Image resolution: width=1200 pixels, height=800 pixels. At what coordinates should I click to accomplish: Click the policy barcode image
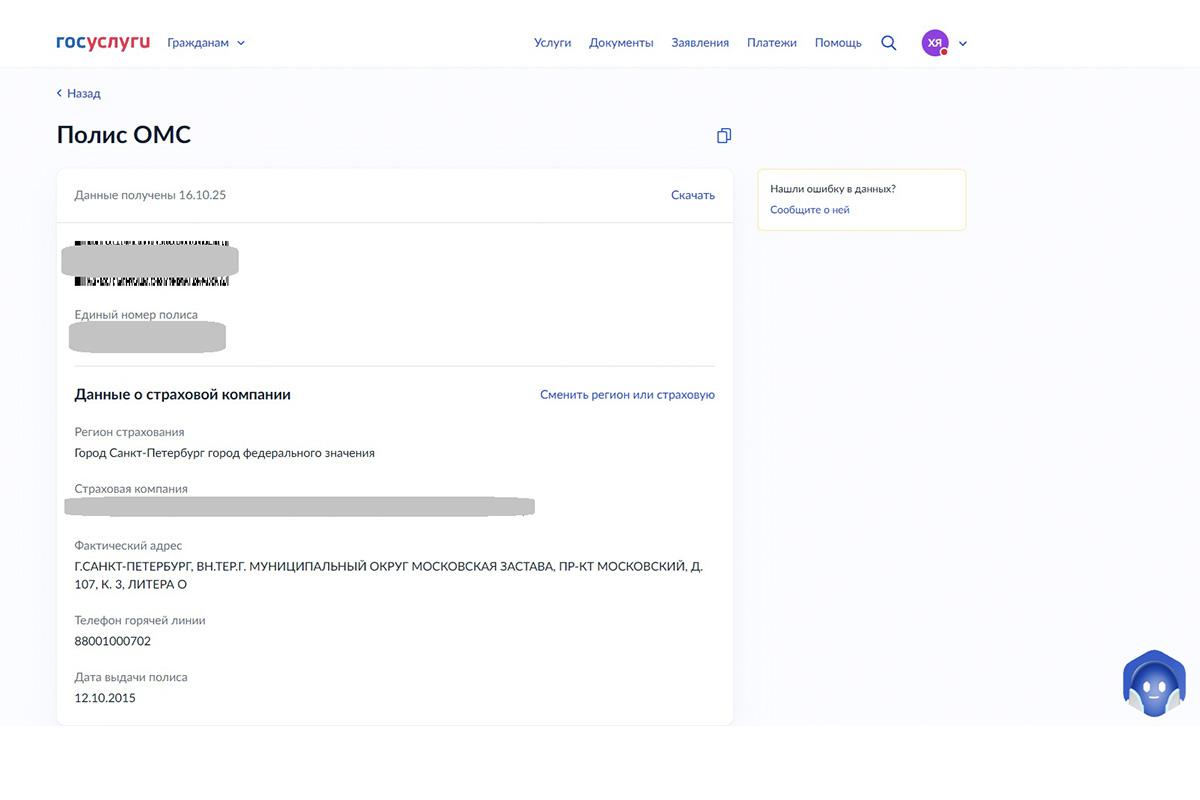pyautogui.click(x=151, y=263)
